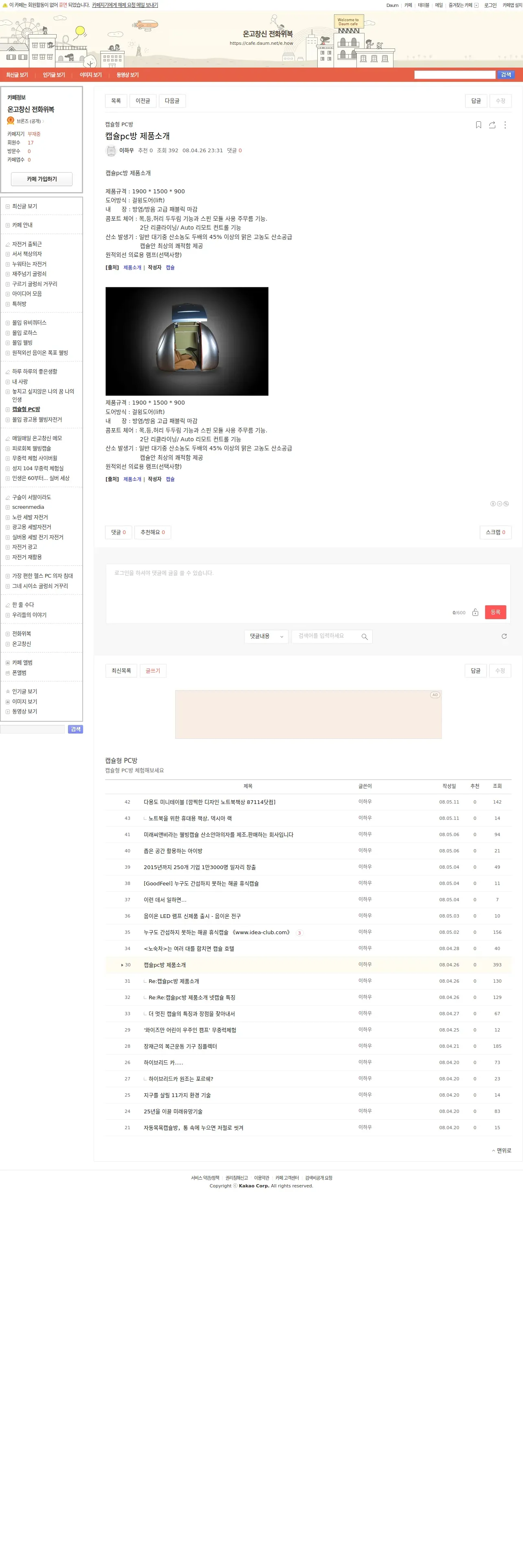This screenshot has height=1568, width=523.
Task: Open sidebar 특허방 board
Action: (x=20, y=304)
